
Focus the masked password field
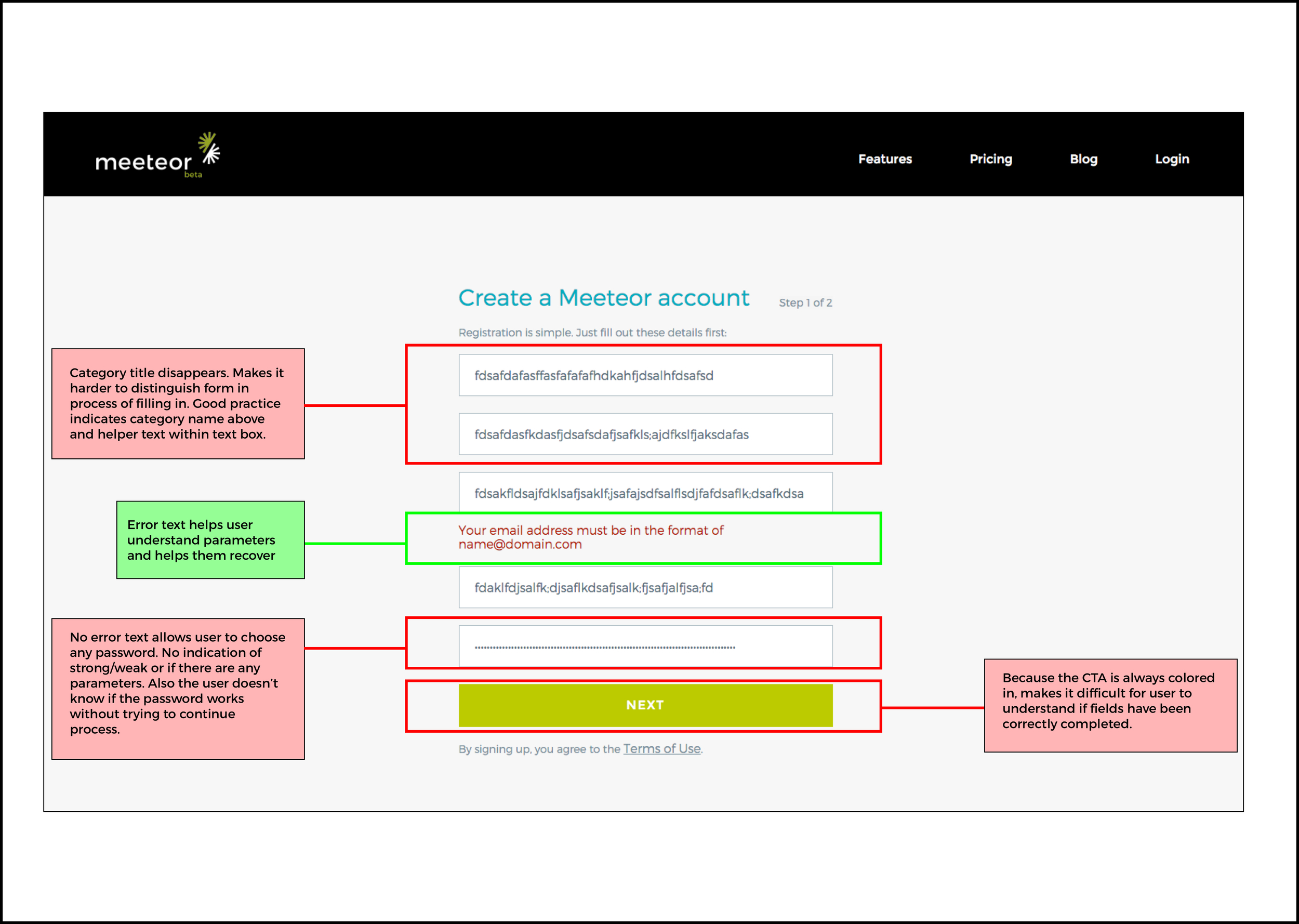click(645, 646)
